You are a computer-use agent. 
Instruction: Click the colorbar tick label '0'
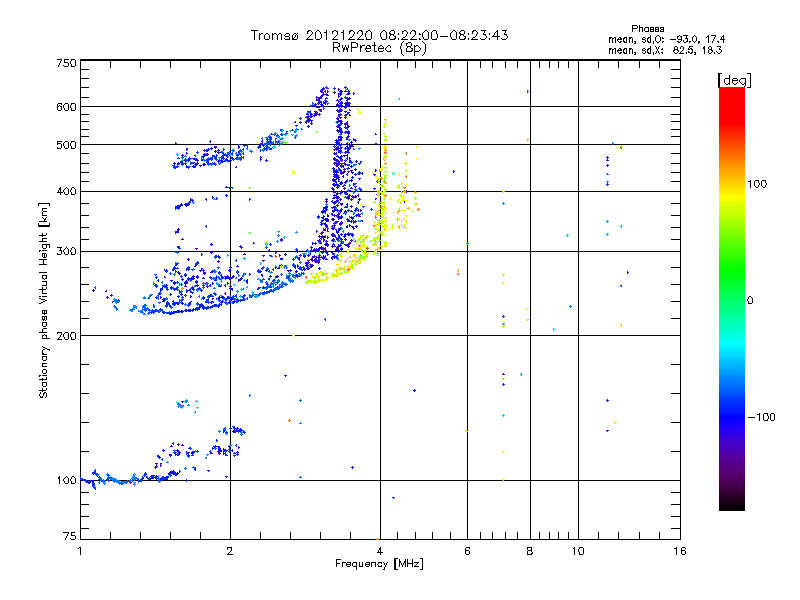(750, 301)
